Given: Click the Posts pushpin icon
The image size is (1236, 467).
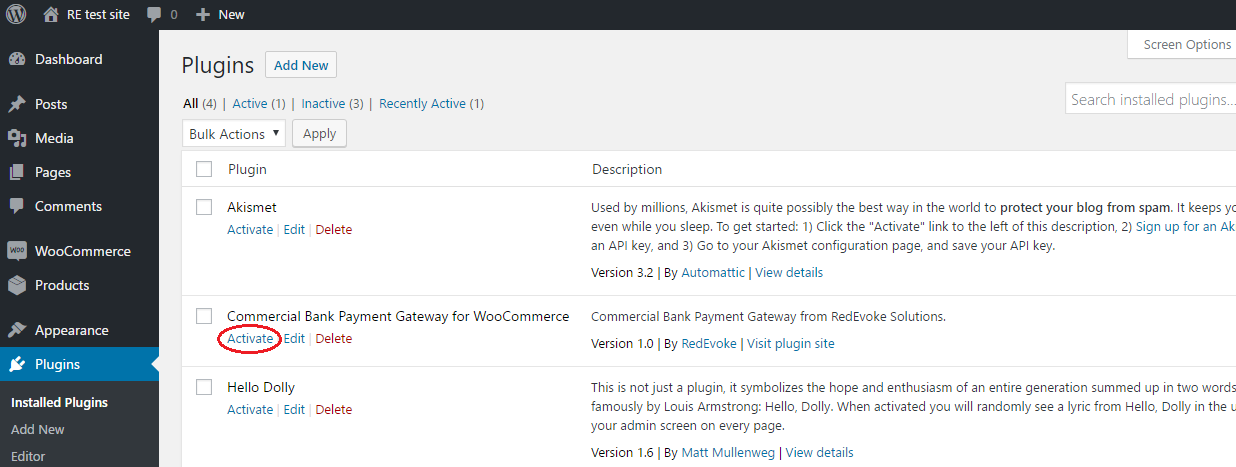Looking at the screenshot, I should [x=17, y=104].
